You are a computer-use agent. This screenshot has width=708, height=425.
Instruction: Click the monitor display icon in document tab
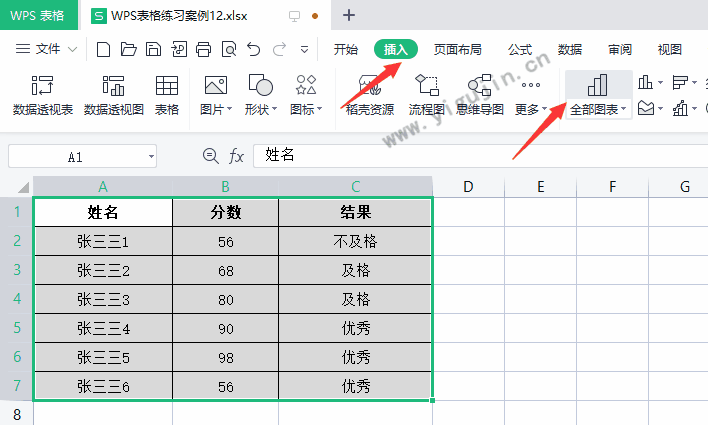pyautogui.click(x=294, y=16)
